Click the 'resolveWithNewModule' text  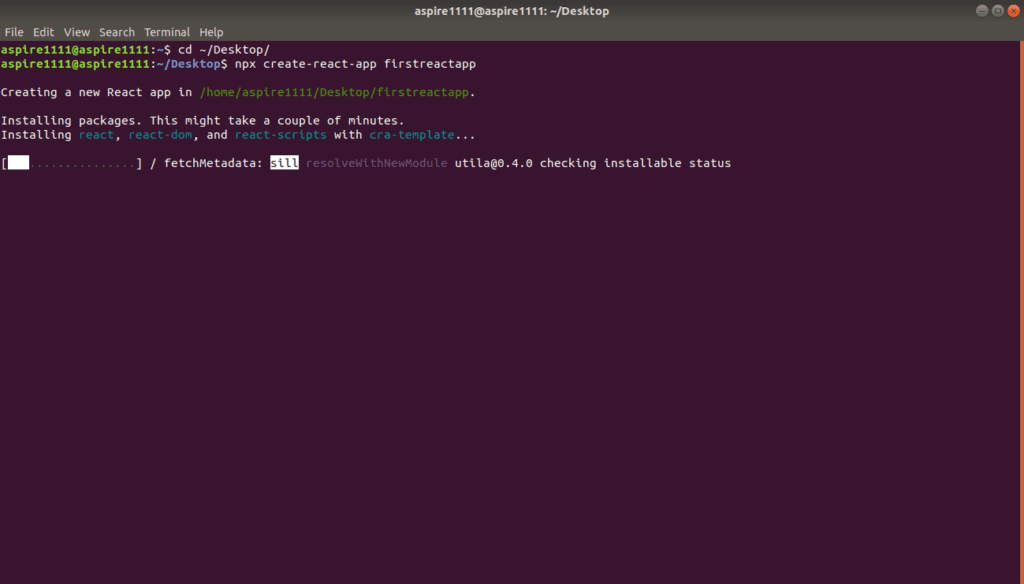(x=376, y=163)
